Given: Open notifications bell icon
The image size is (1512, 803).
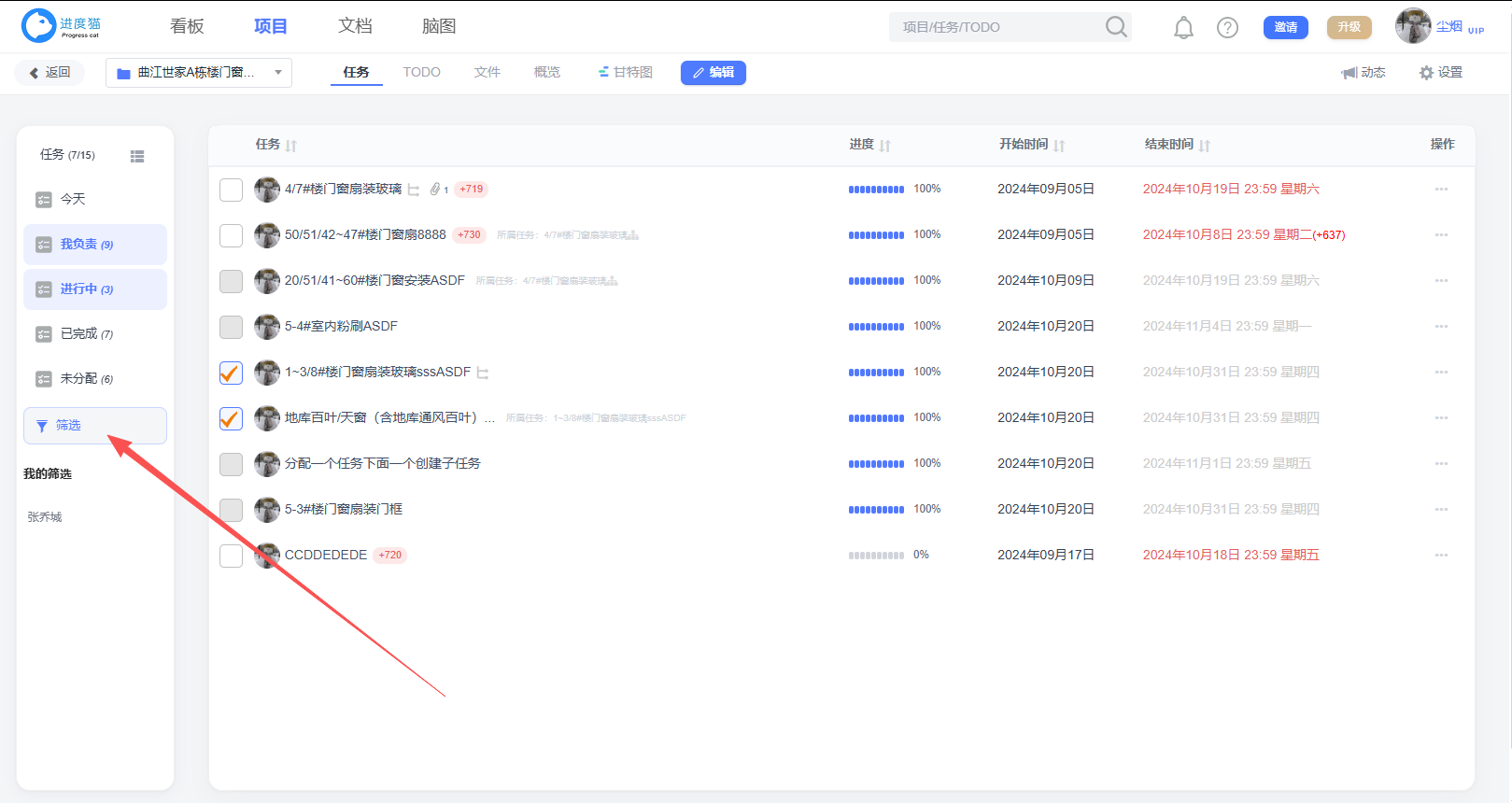Looking at the screenshot, I should pyautogui.click(x=1183, y=28).
